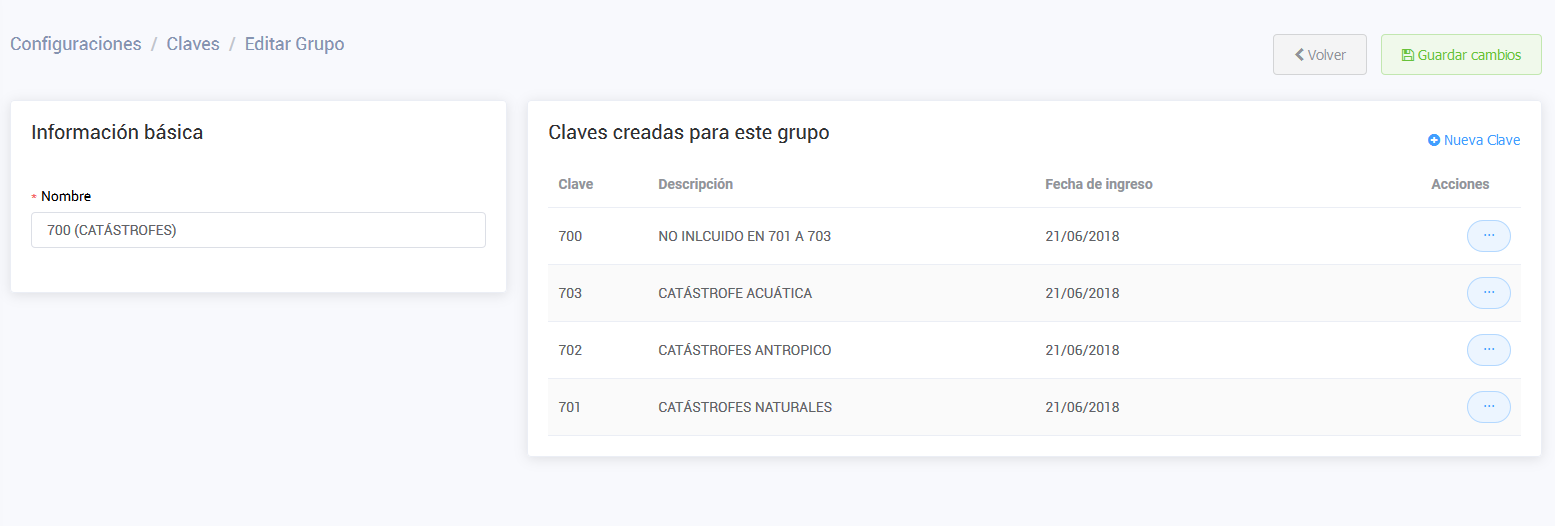Navigate to Claves breadcrumb link
The width and height of the screenshot is (1555, 526).
193,44
